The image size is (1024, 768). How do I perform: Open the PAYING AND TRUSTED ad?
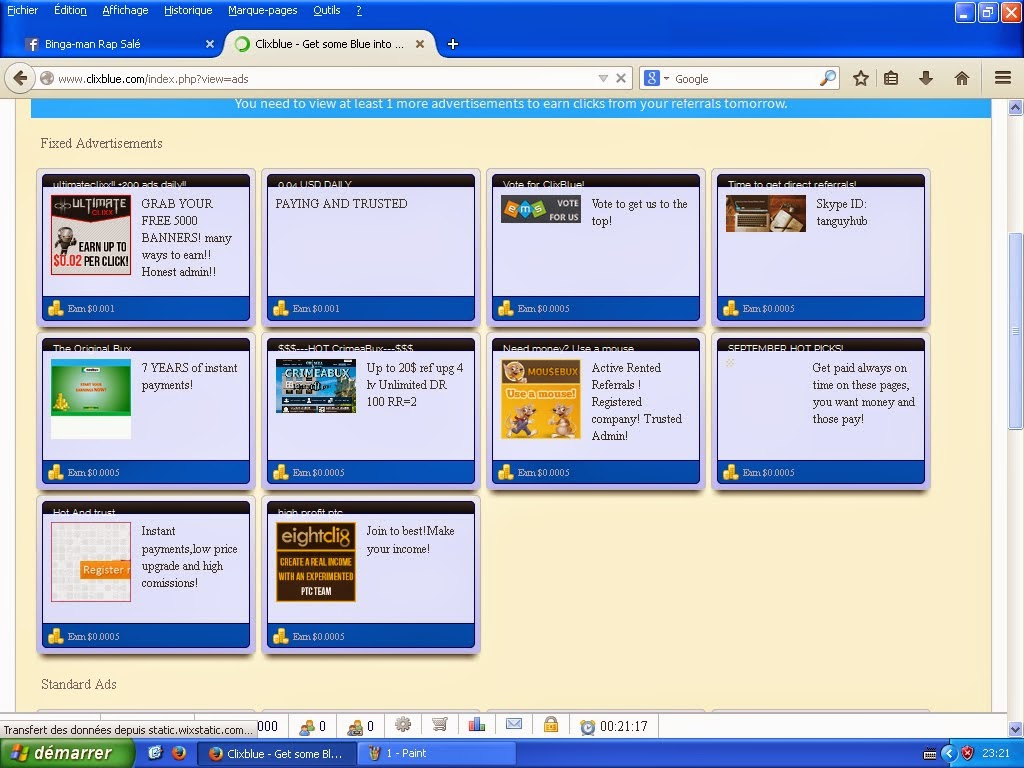click(x=341, y=204)
